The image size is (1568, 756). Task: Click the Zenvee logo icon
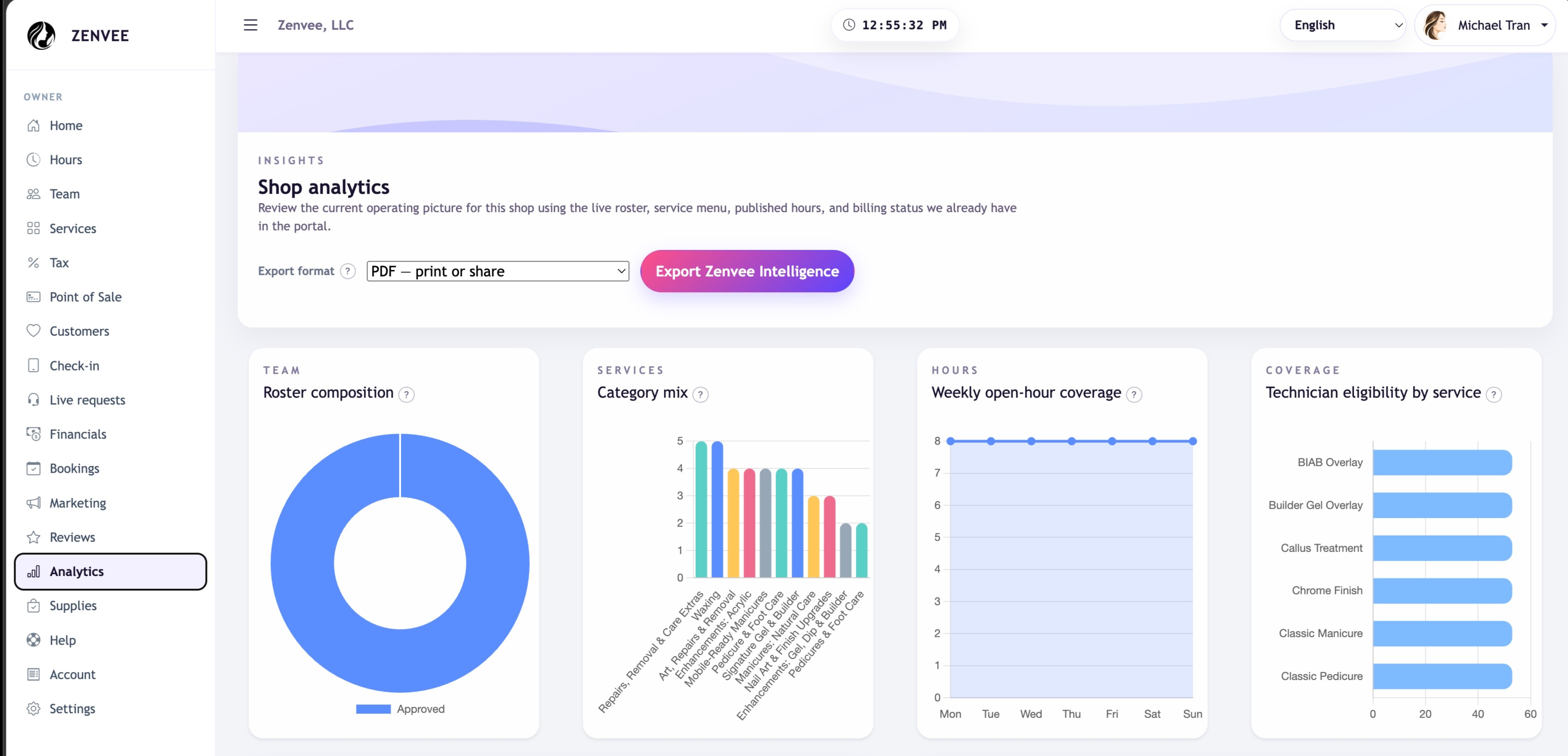[41, 35]
